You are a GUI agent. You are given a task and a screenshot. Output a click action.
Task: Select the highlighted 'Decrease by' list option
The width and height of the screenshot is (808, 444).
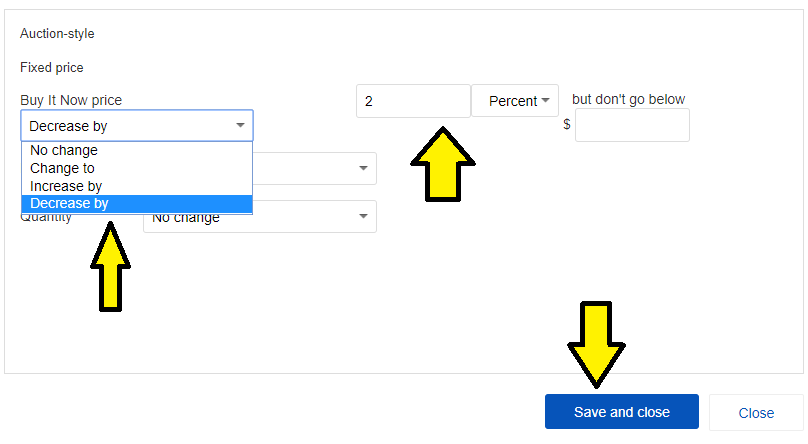tap(69, 204)
